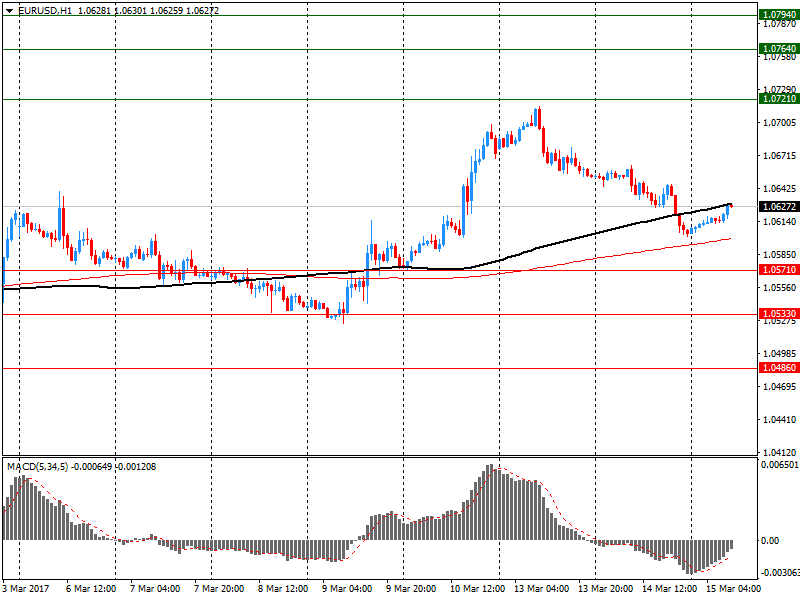Image resolution: width=800 pixels, height=600 pixels.
Task: Click the 8 Mar 12:00 time axis label
Action: [283, 588]
